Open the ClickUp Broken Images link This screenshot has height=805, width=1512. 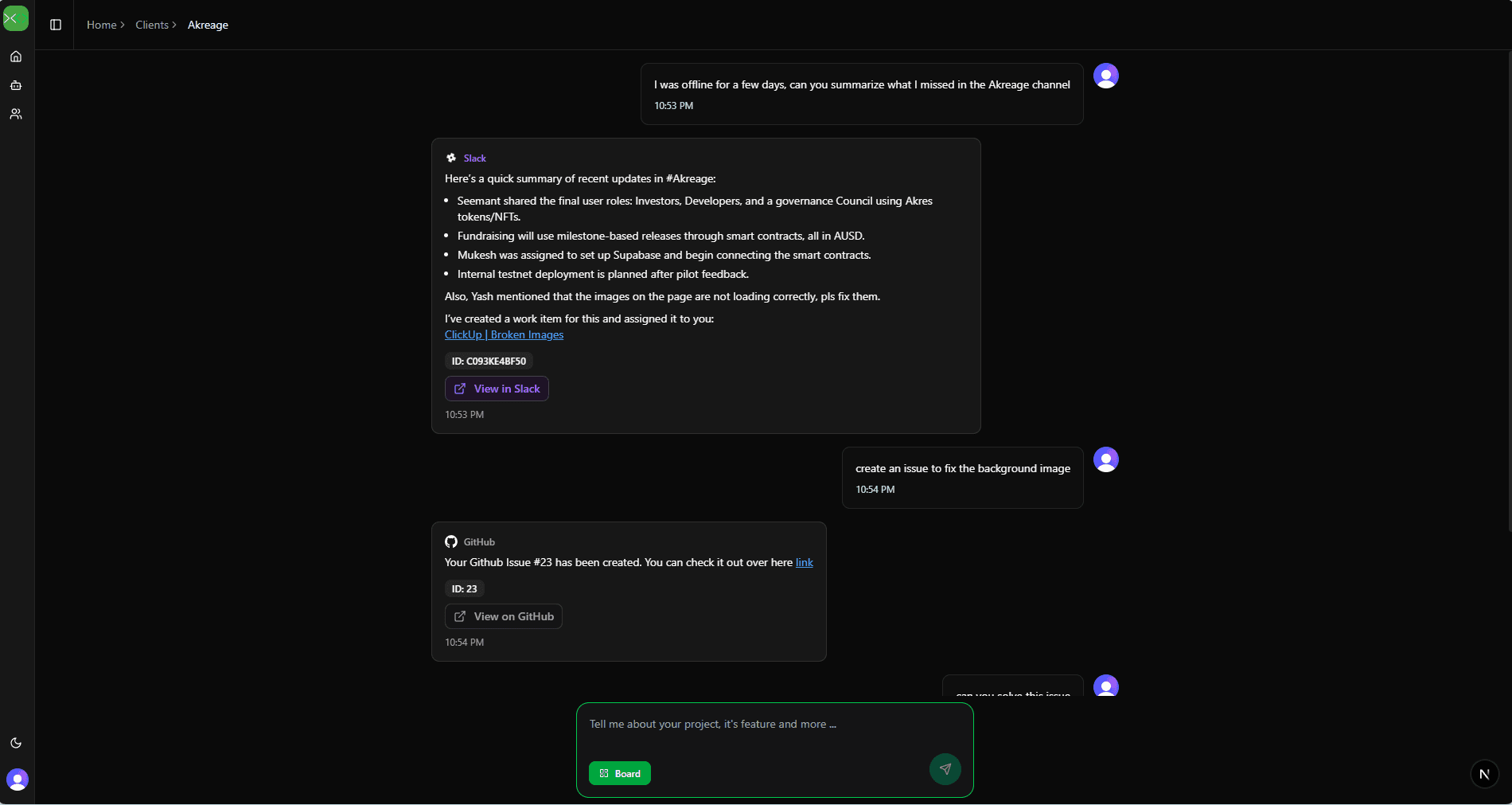504,335
